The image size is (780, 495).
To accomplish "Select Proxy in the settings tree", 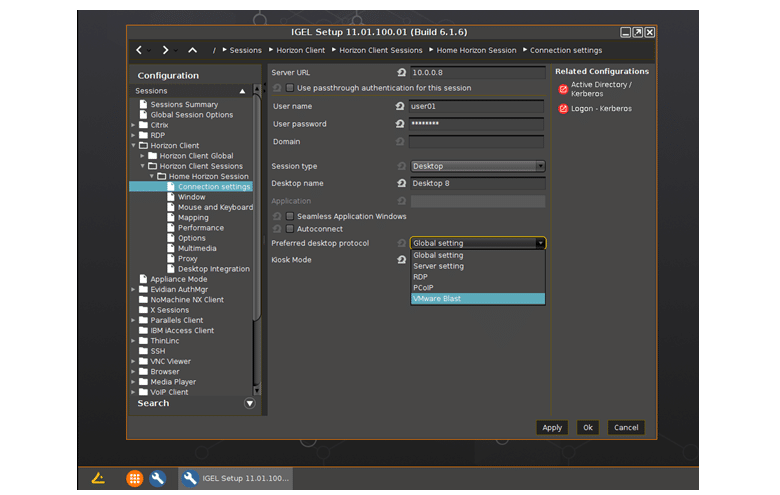I will [188, 259].
